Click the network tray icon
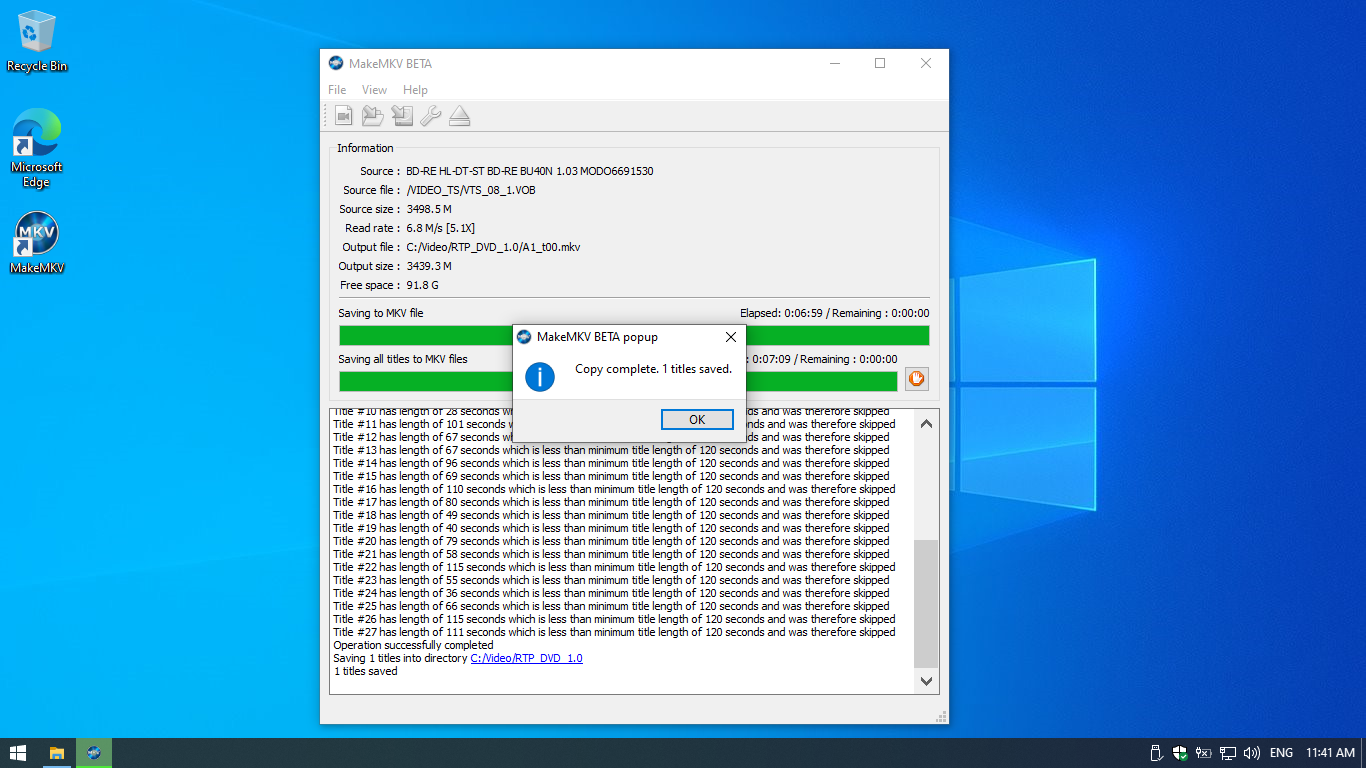 [1228, 753]
